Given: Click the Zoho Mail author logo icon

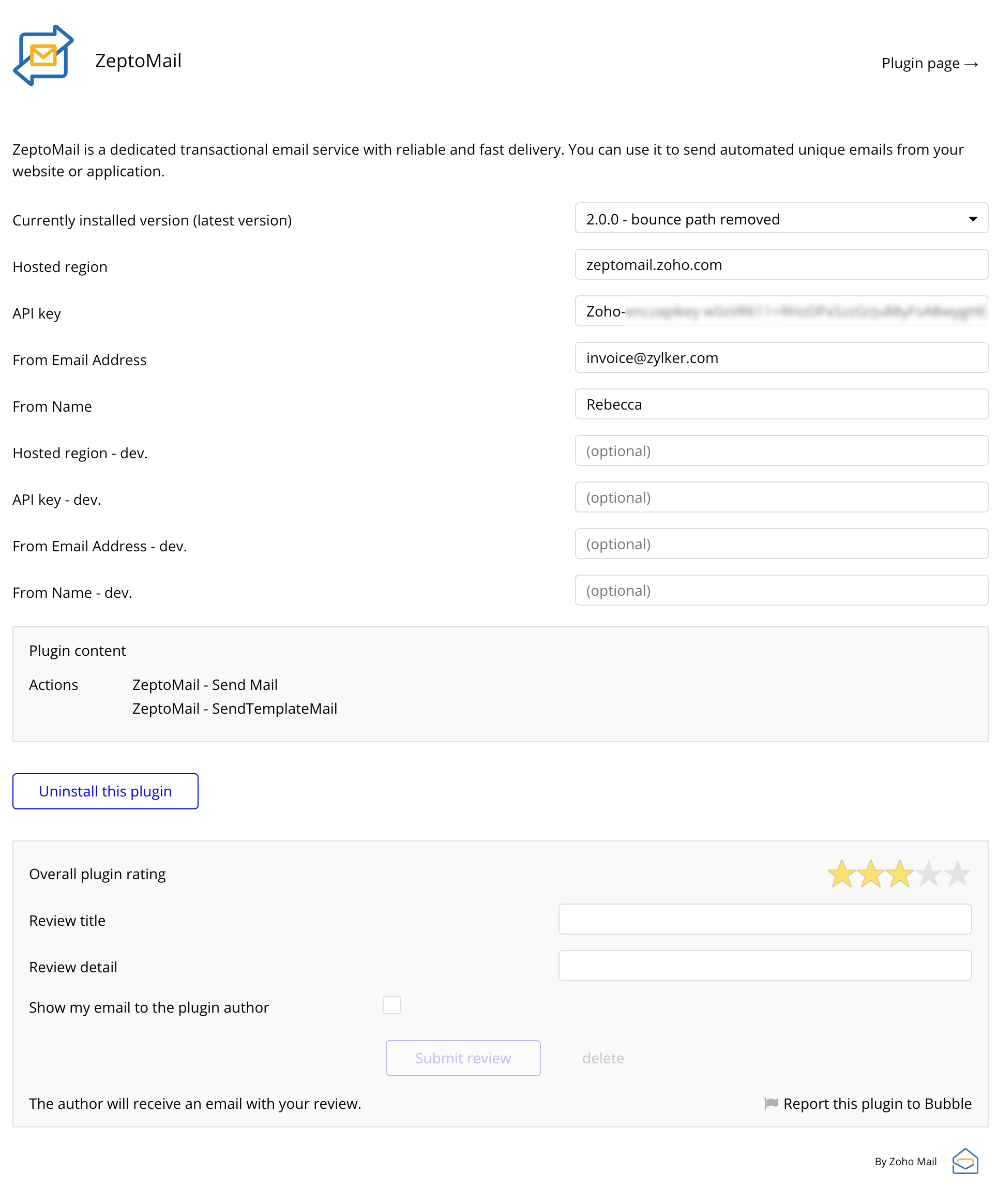Looking at the screenshot, I should (x=965, y=1161).
